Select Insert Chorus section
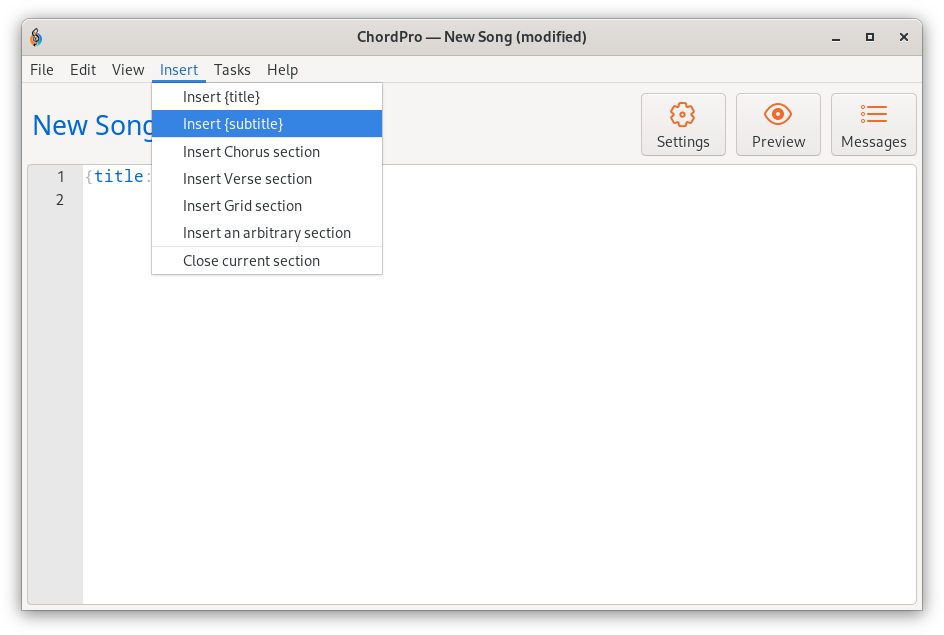This screenshot has height=635, width=944. click(x=267, y=152)
